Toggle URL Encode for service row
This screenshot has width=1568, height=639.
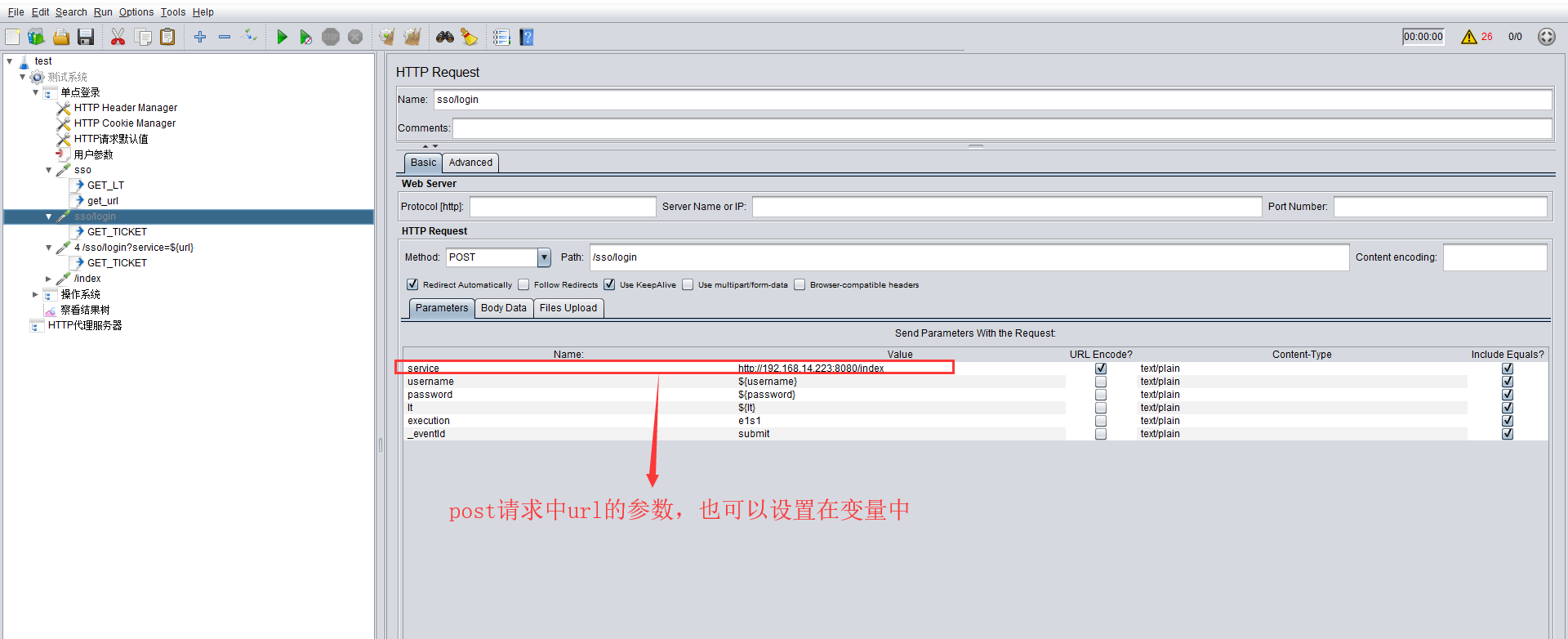1101,369
